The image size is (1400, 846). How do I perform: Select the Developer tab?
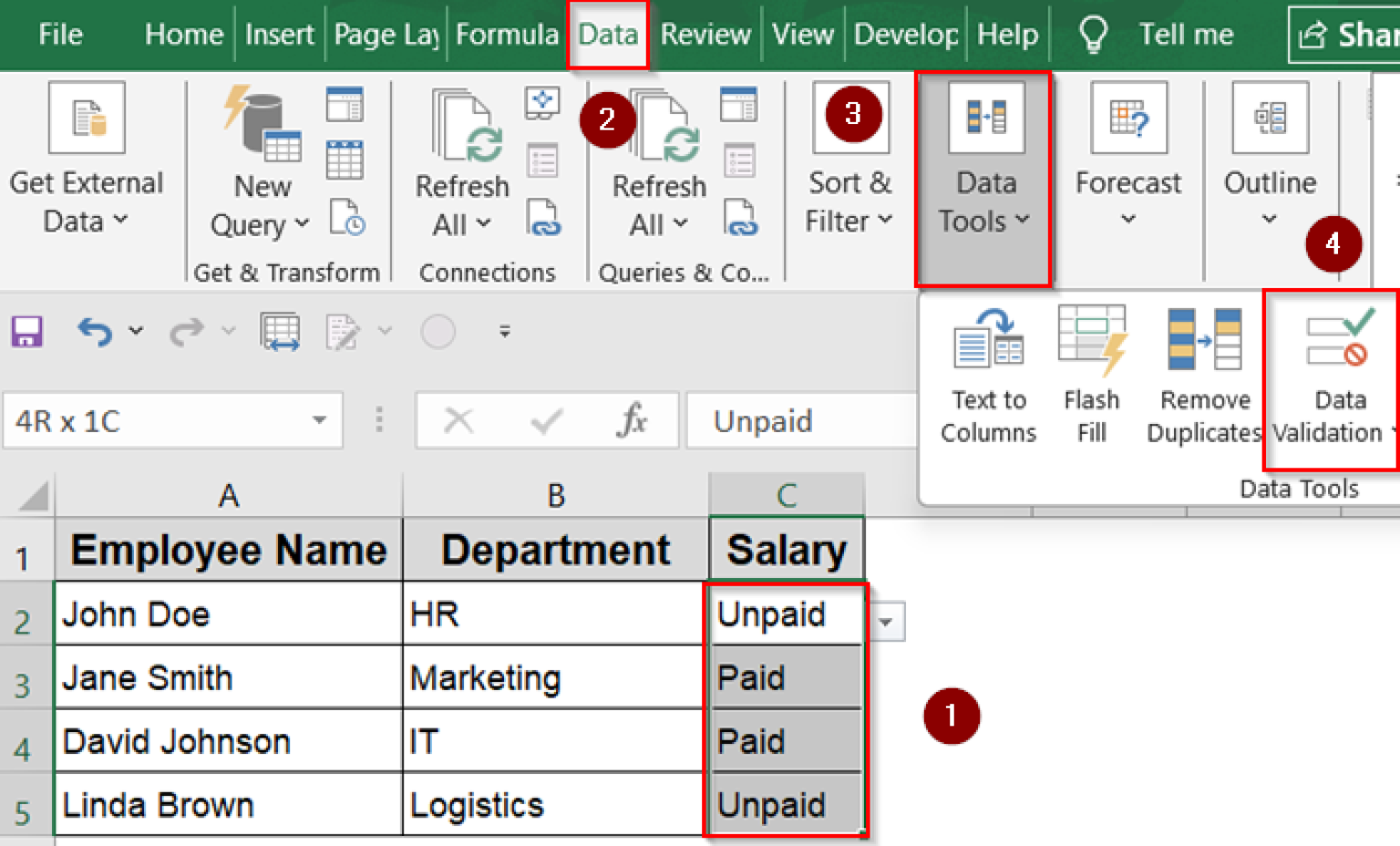[x=905, y=35]
